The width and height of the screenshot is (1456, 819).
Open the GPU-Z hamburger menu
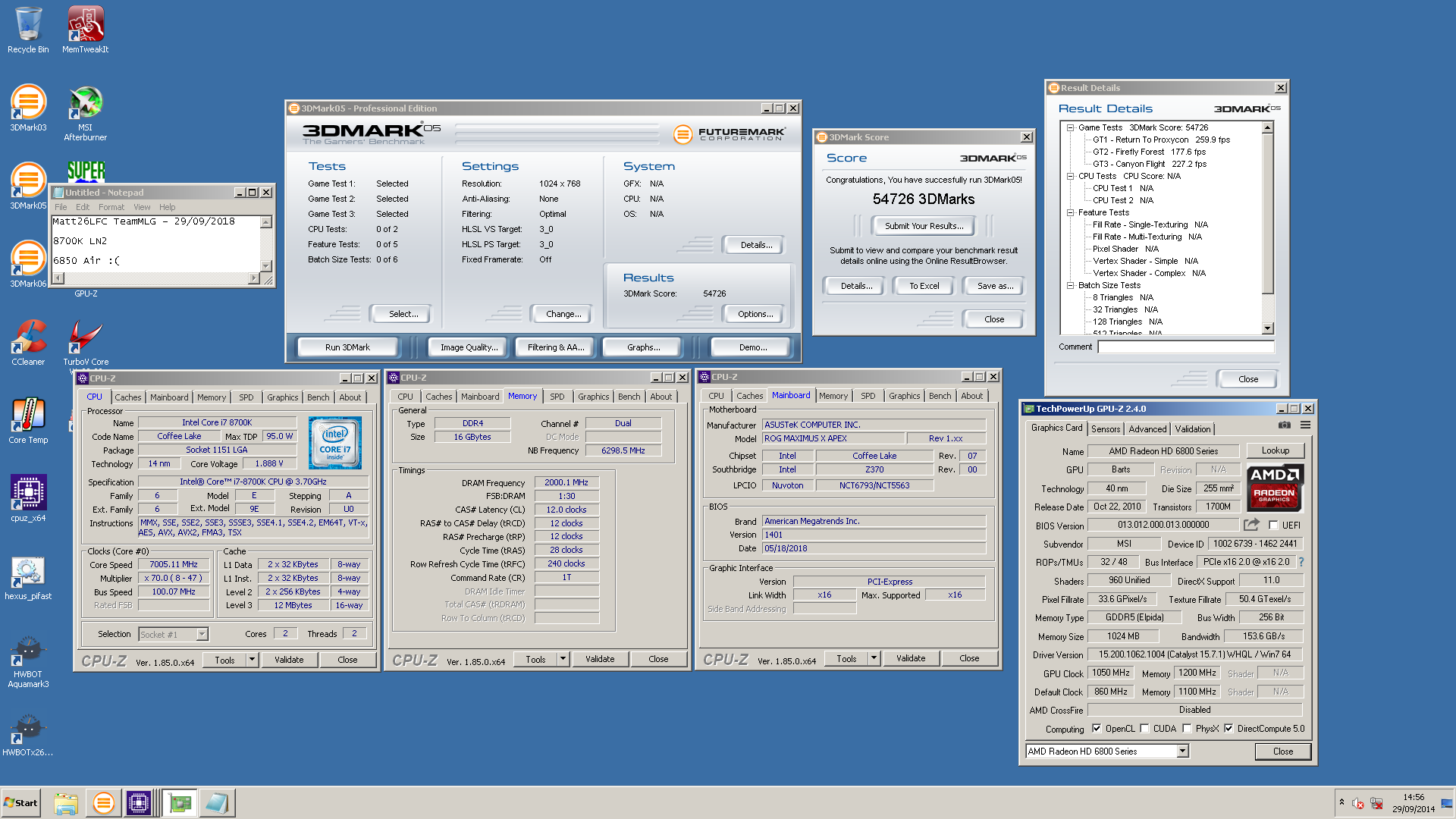pos(1305,425)
